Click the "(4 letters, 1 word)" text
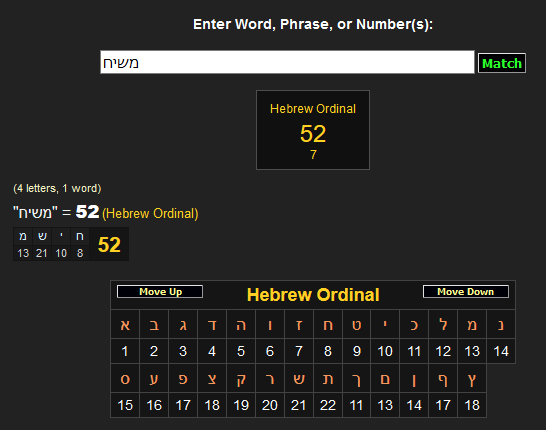This screenshot has height=430, width=546. 57,188
